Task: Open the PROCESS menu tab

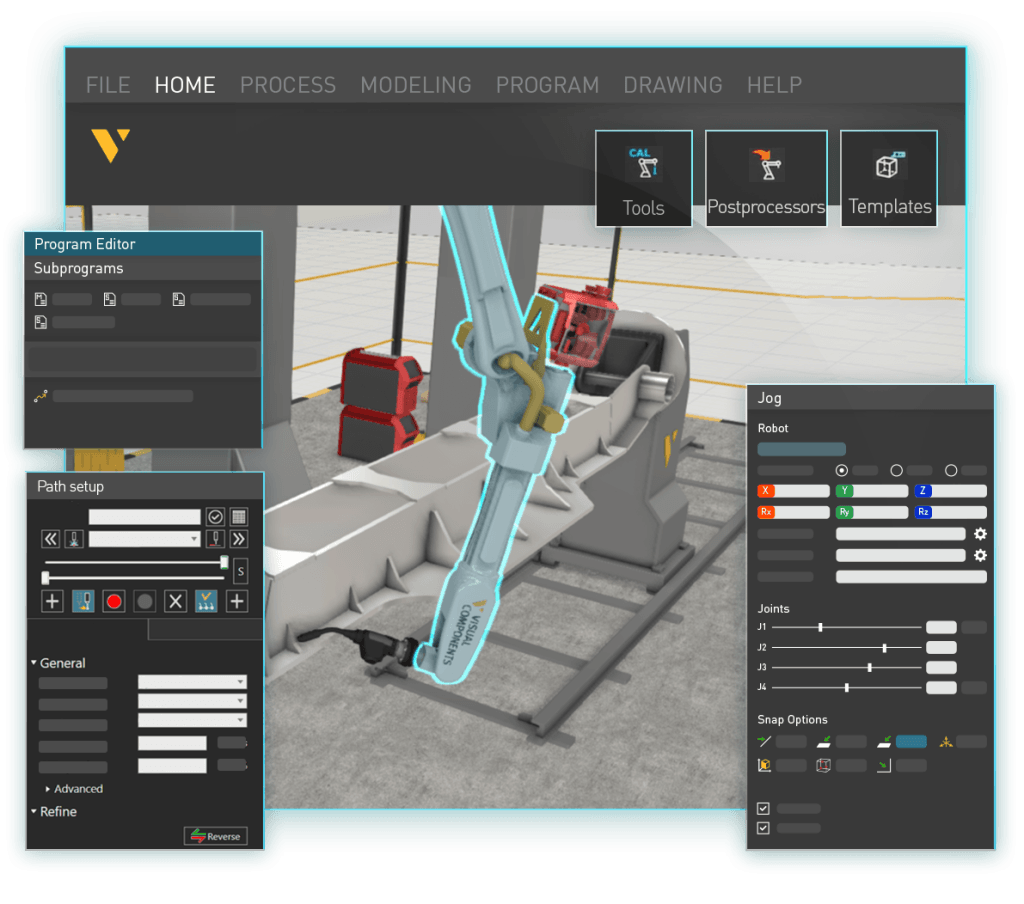Action: coord(287,85)
